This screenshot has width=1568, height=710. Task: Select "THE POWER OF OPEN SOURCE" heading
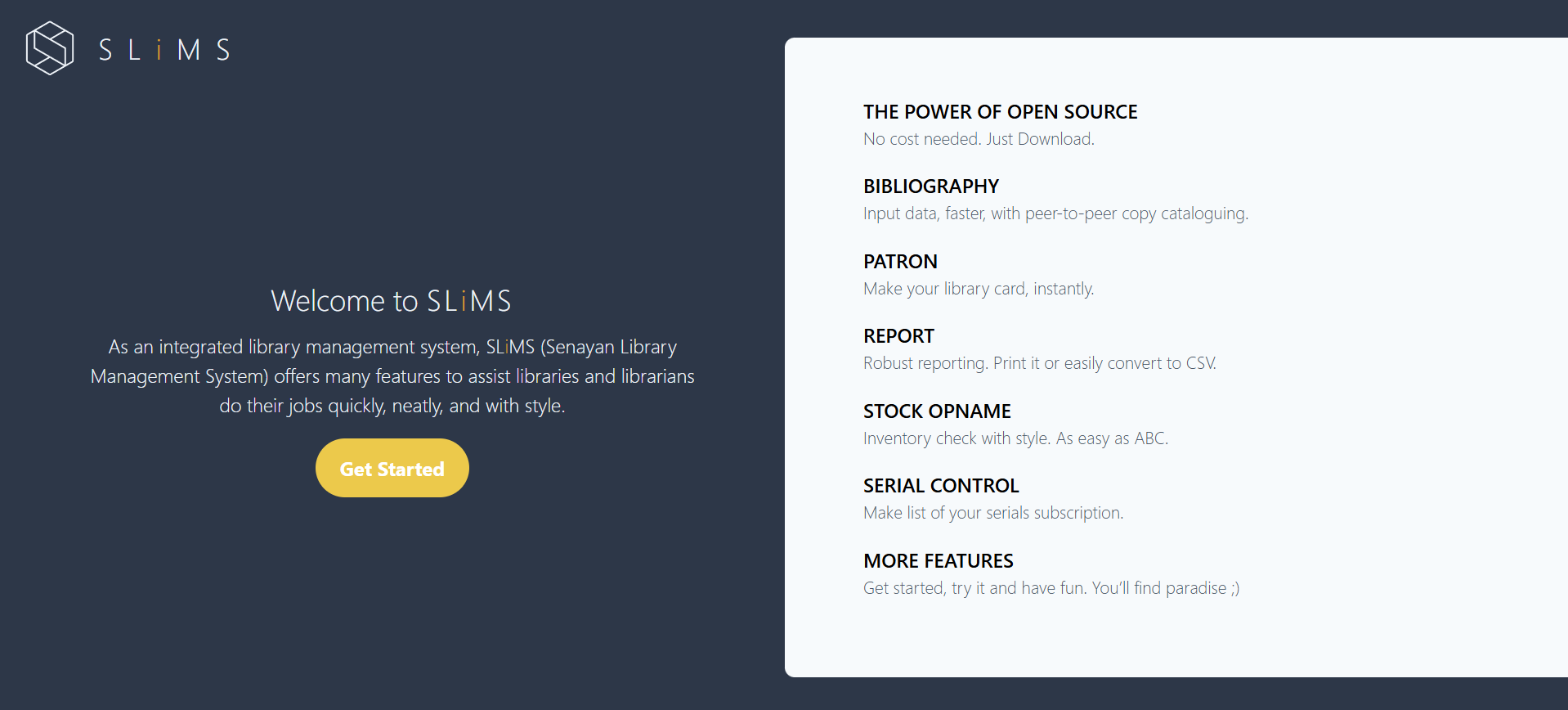click(x=1000, y=112)
